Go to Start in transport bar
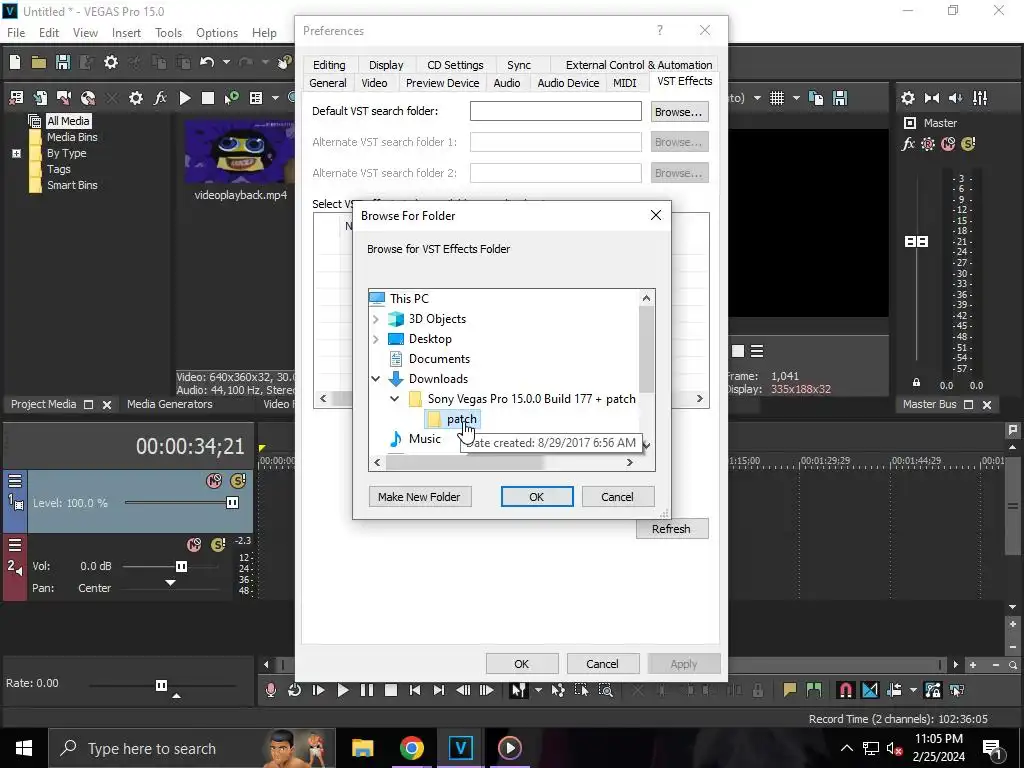This screenshot has height=768, width=1024. [x=415, y=690]
